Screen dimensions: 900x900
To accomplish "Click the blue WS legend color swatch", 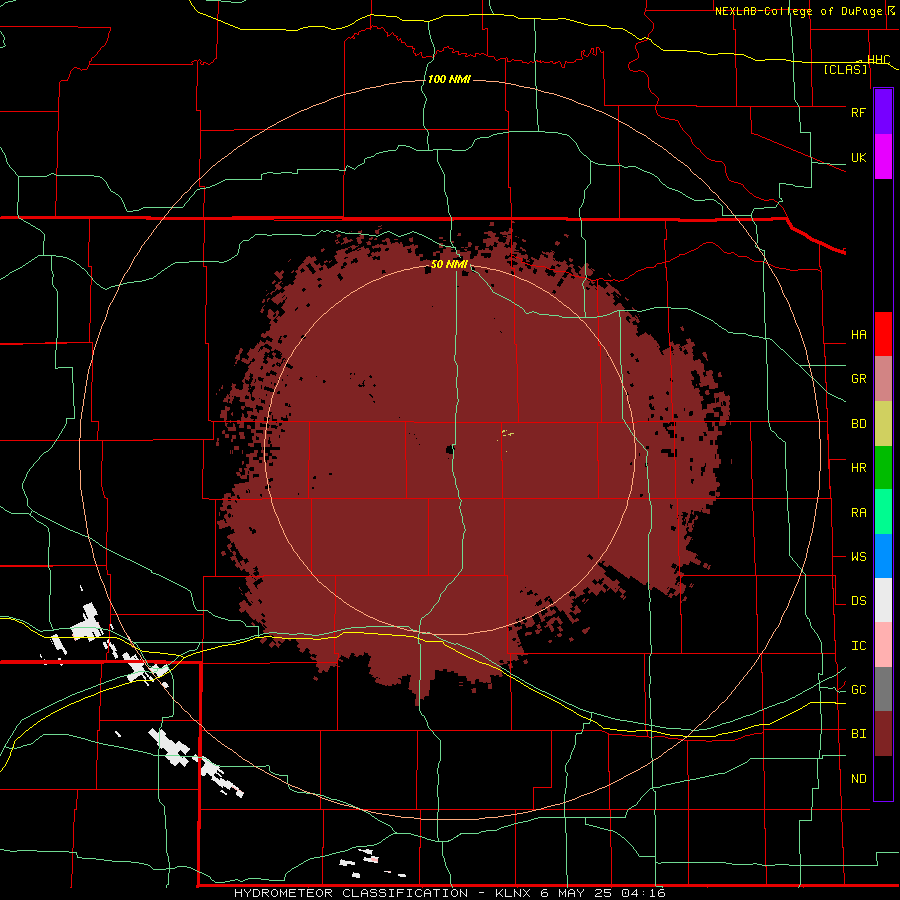I will [883, 556].
